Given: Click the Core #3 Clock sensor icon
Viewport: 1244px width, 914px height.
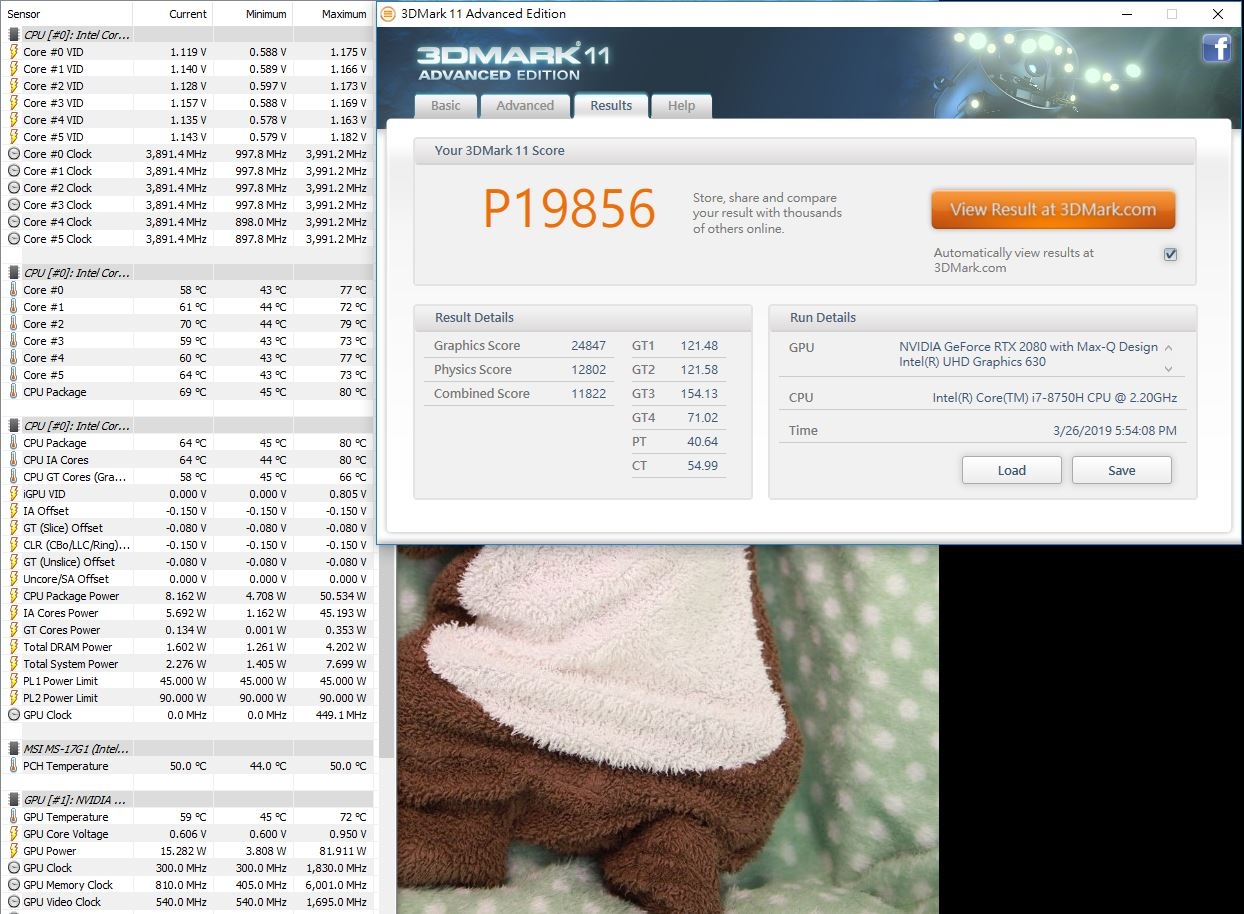Looking at the screenshot, I should [14, 205].
